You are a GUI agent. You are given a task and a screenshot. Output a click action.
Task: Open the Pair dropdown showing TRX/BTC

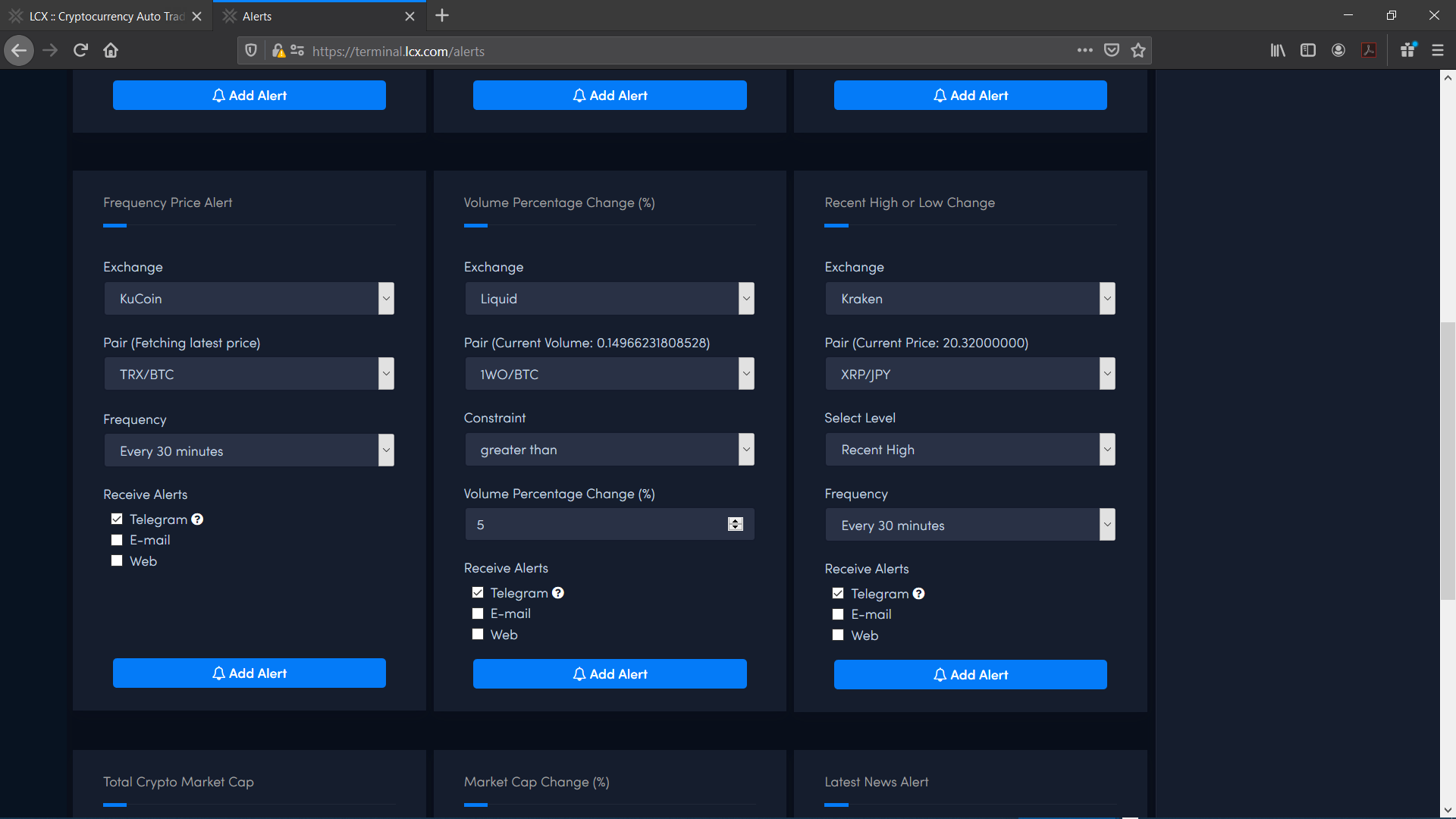coord(249,373)
